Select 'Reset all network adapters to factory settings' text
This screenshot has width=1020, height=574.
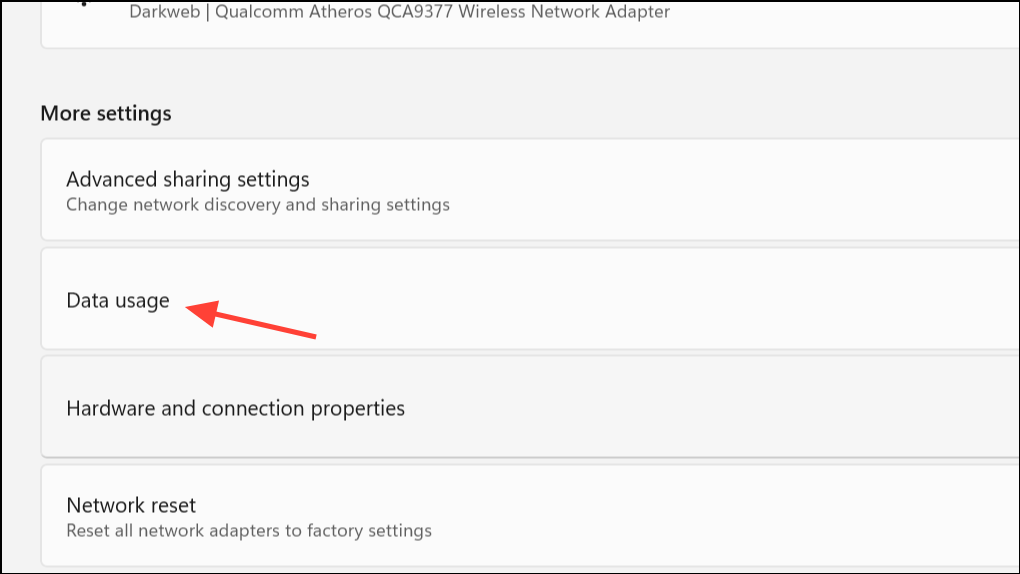click(248, 530)
